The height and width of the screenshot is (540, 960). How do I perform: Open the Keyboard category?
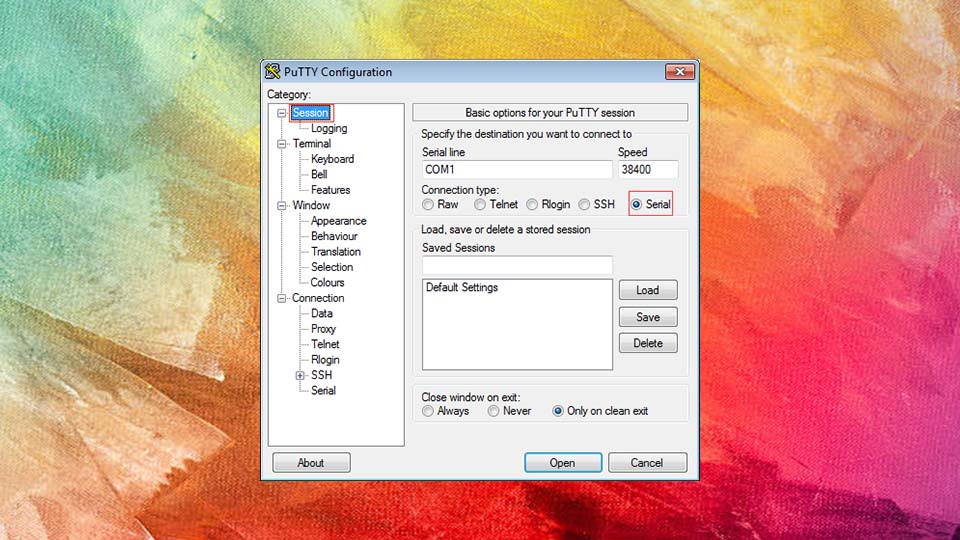click(x=332, y=159)
